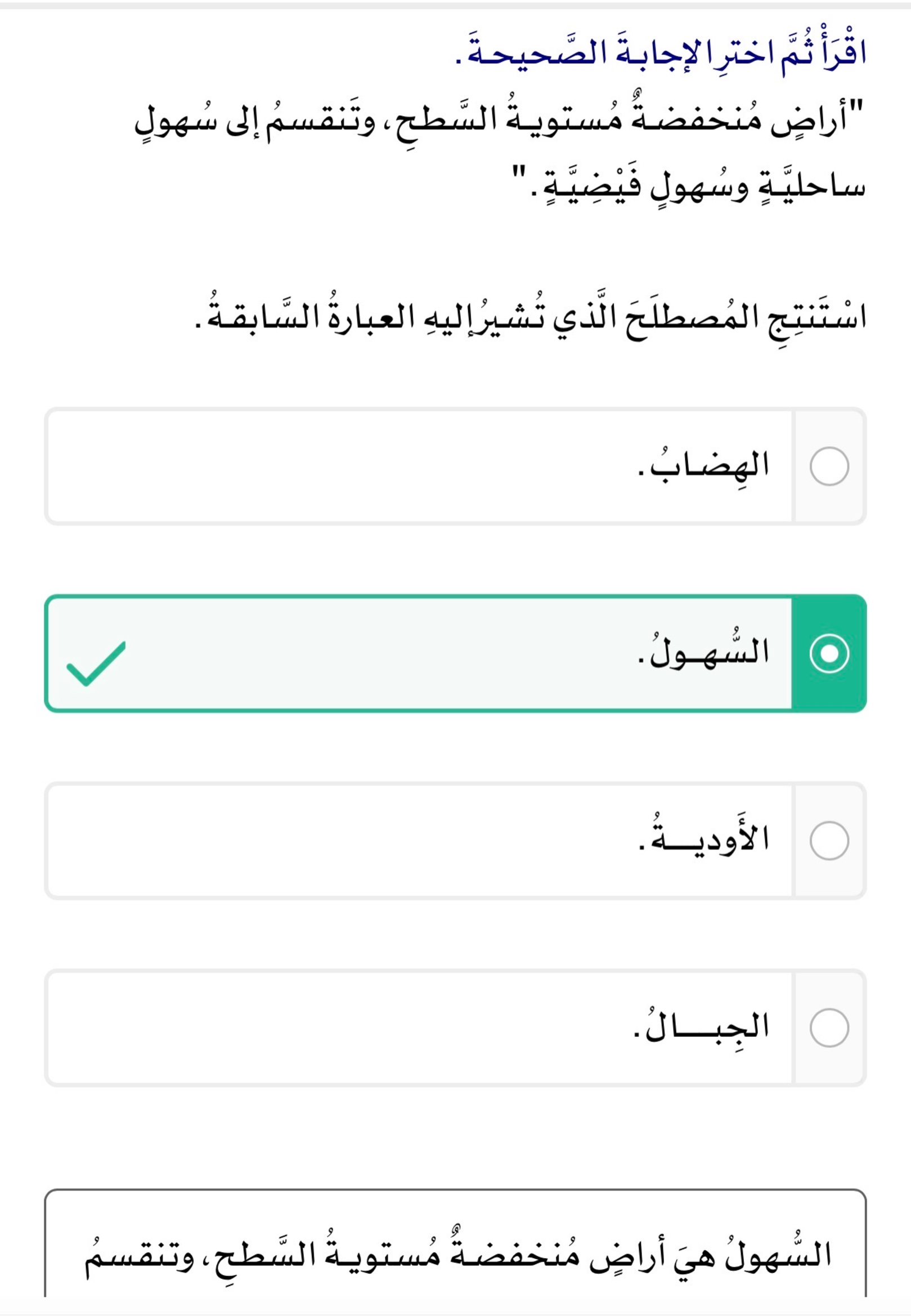
Task: Select the radio button for الأَوديةُ
Action: pos(829,841)
